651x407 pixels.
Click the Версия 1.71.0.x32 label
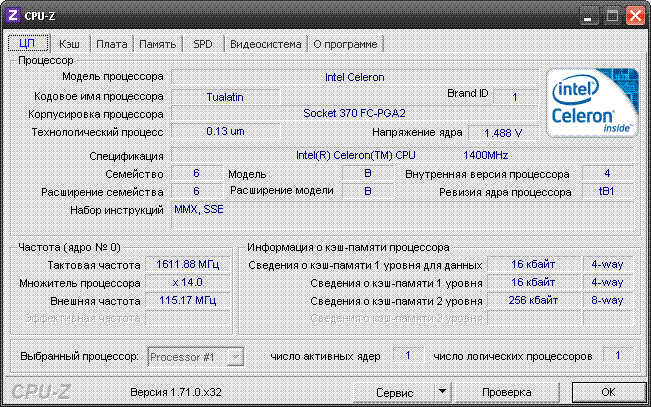(x=176, y=392)
